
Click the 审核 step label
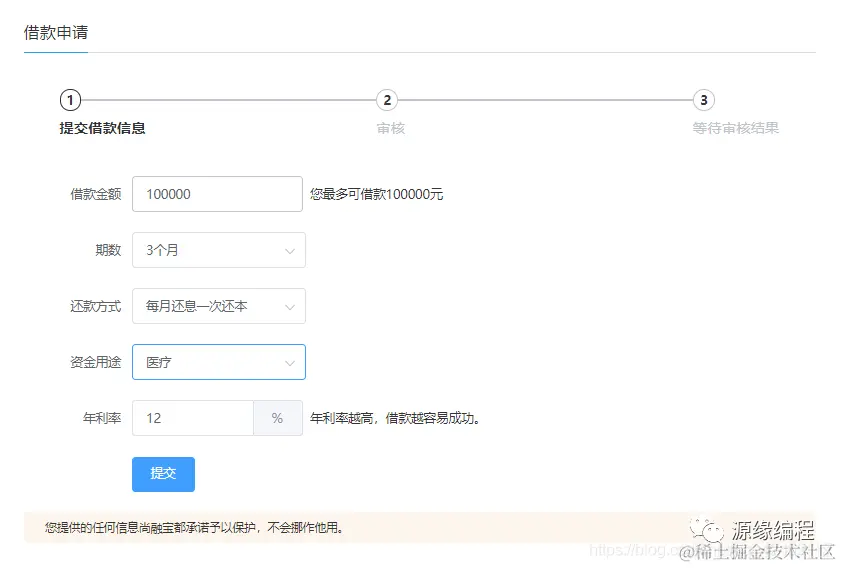391,128
